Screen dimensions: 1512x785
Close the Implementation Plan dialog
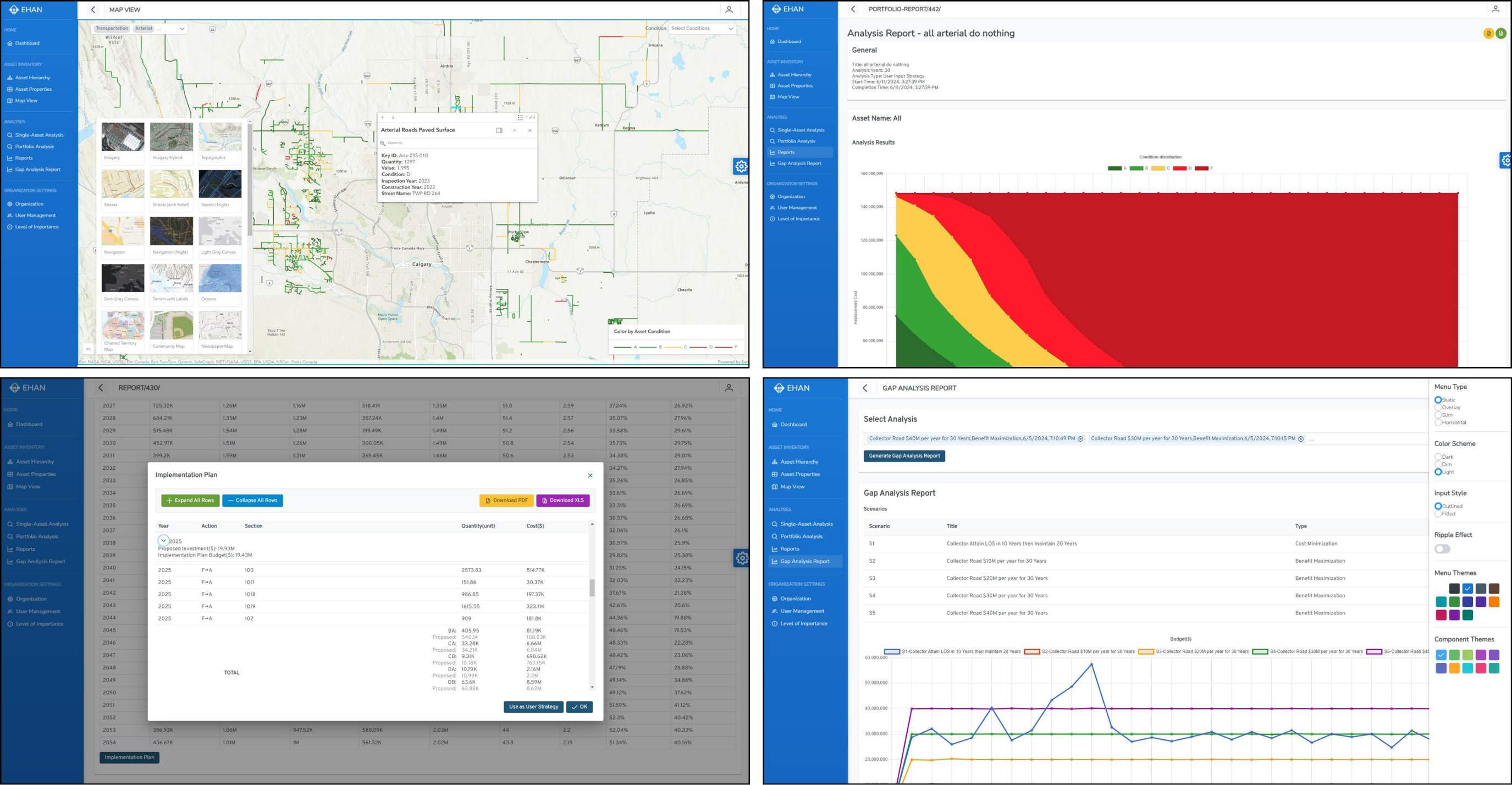pos(590,476)
